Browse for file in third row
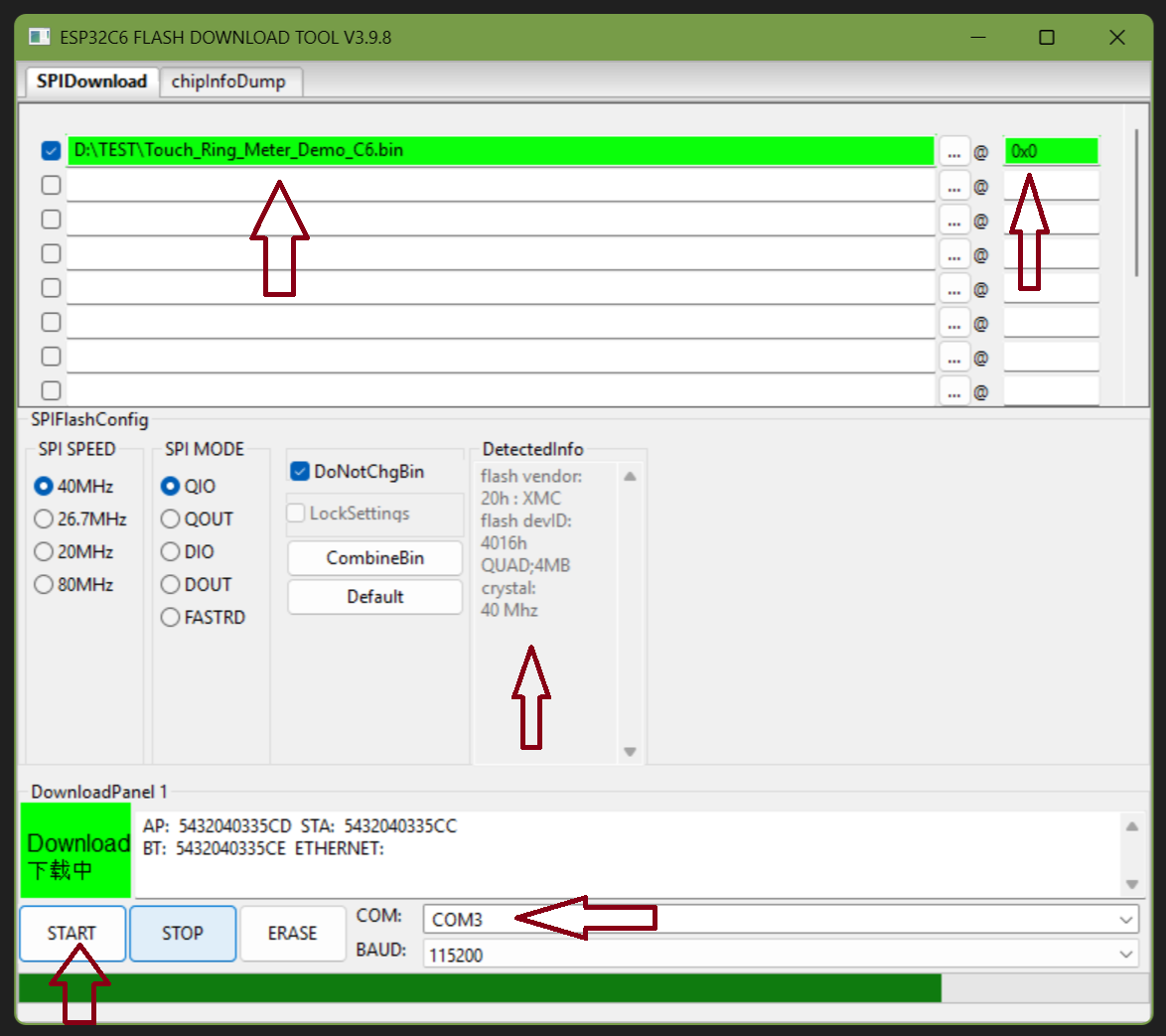 pyautogui.click(x=954, y=221)
